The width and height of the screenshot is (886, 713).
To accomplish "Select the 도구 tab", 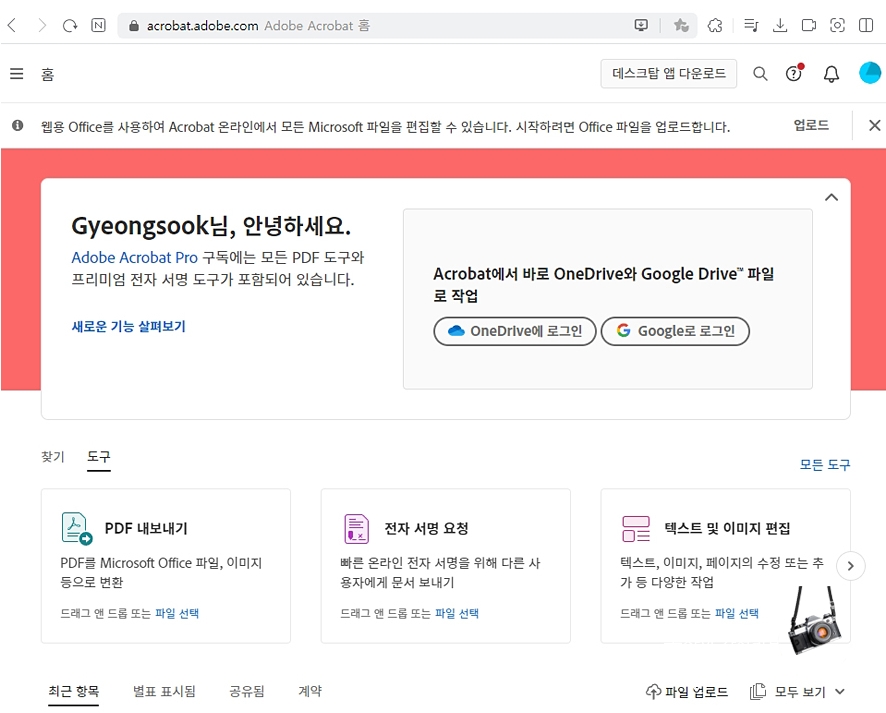I will [x=99, y=457].
